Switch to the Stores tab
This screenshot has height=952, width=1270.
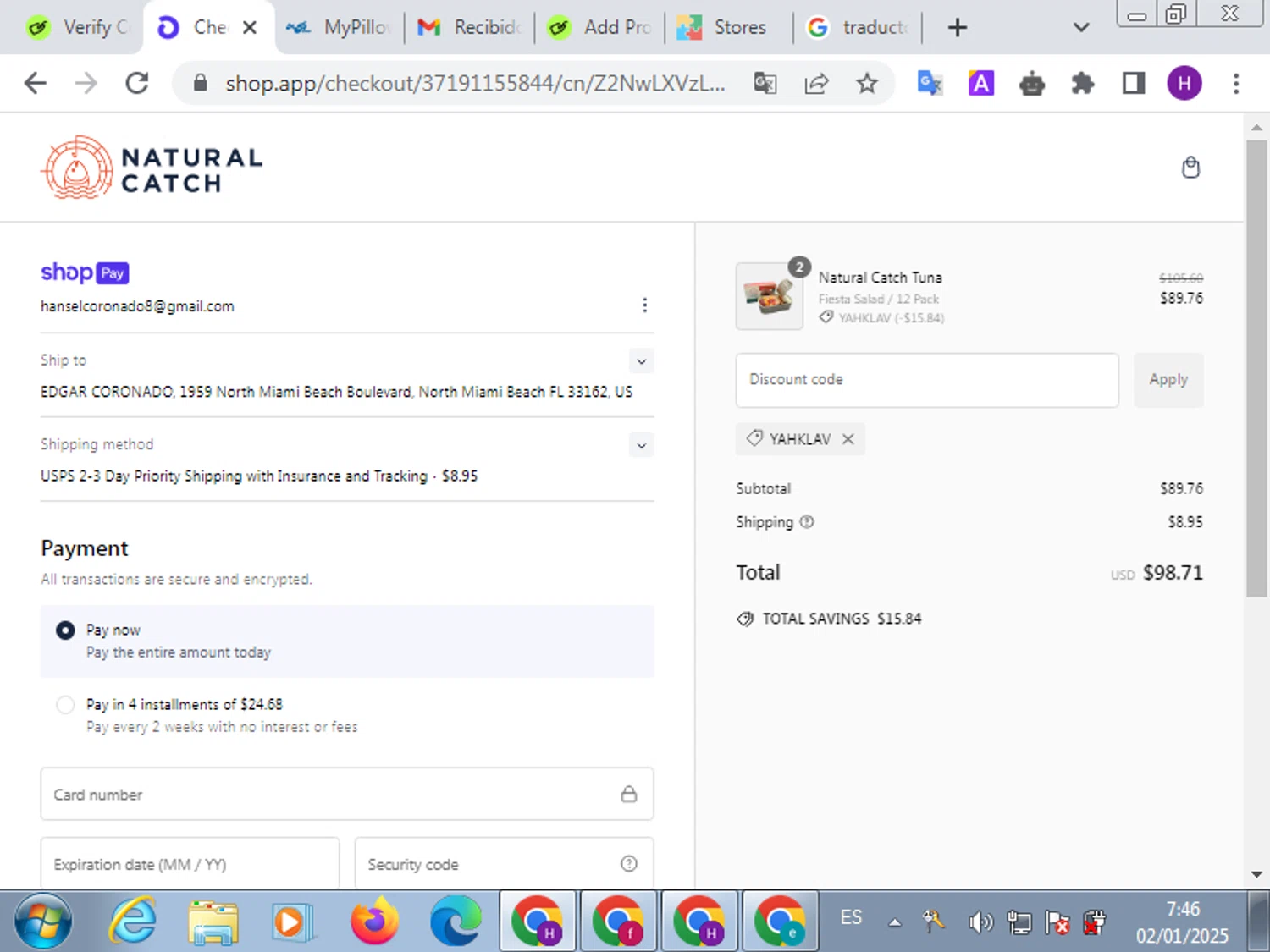729,28
